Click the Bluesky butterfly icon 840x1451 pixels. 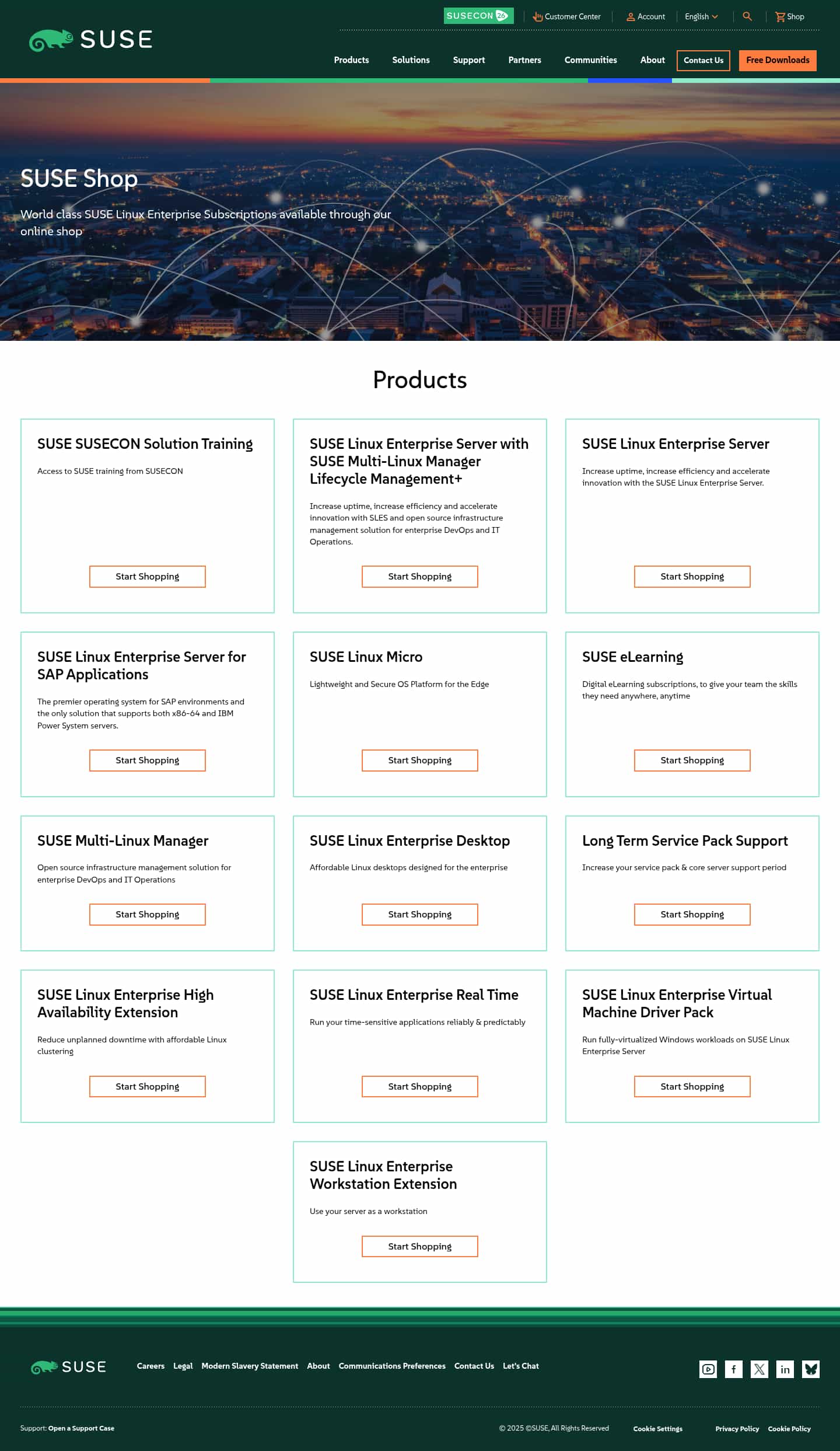coord(811,1369)
